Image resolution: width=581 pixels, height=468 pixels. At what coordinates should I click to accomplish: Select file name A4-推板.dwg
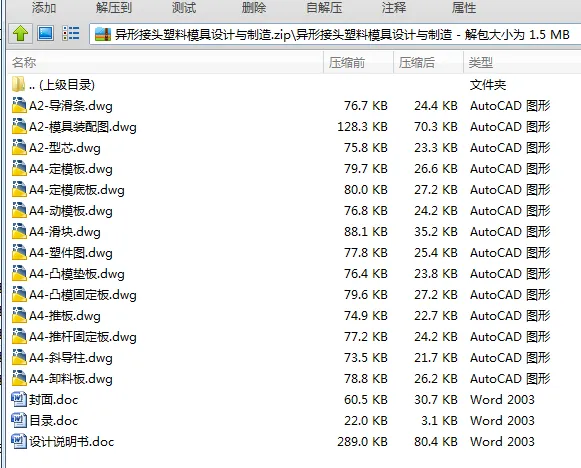[x=65, y=316]
